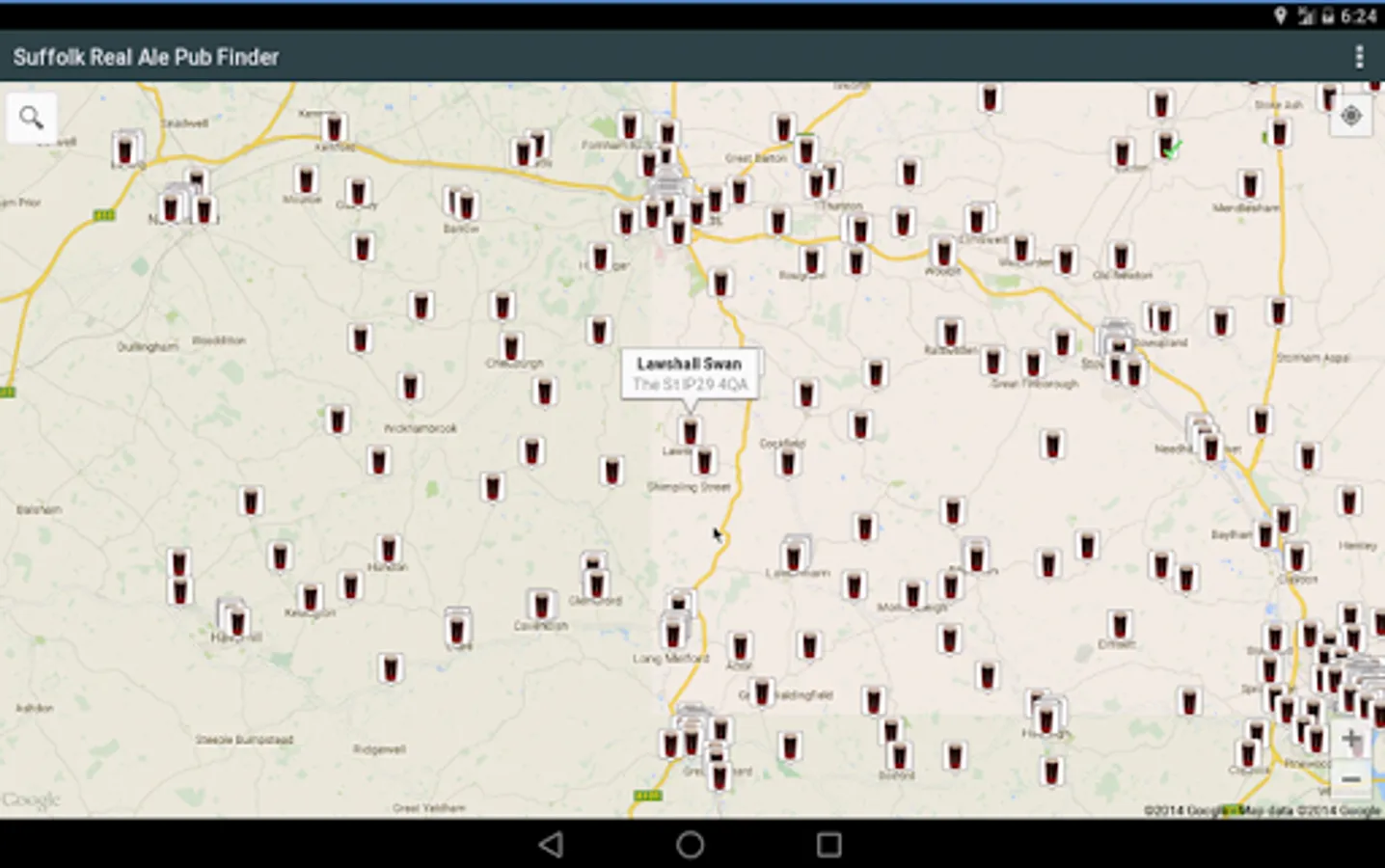
Task: Tap the Ridgewell map label
Action: tap(379, 749)
